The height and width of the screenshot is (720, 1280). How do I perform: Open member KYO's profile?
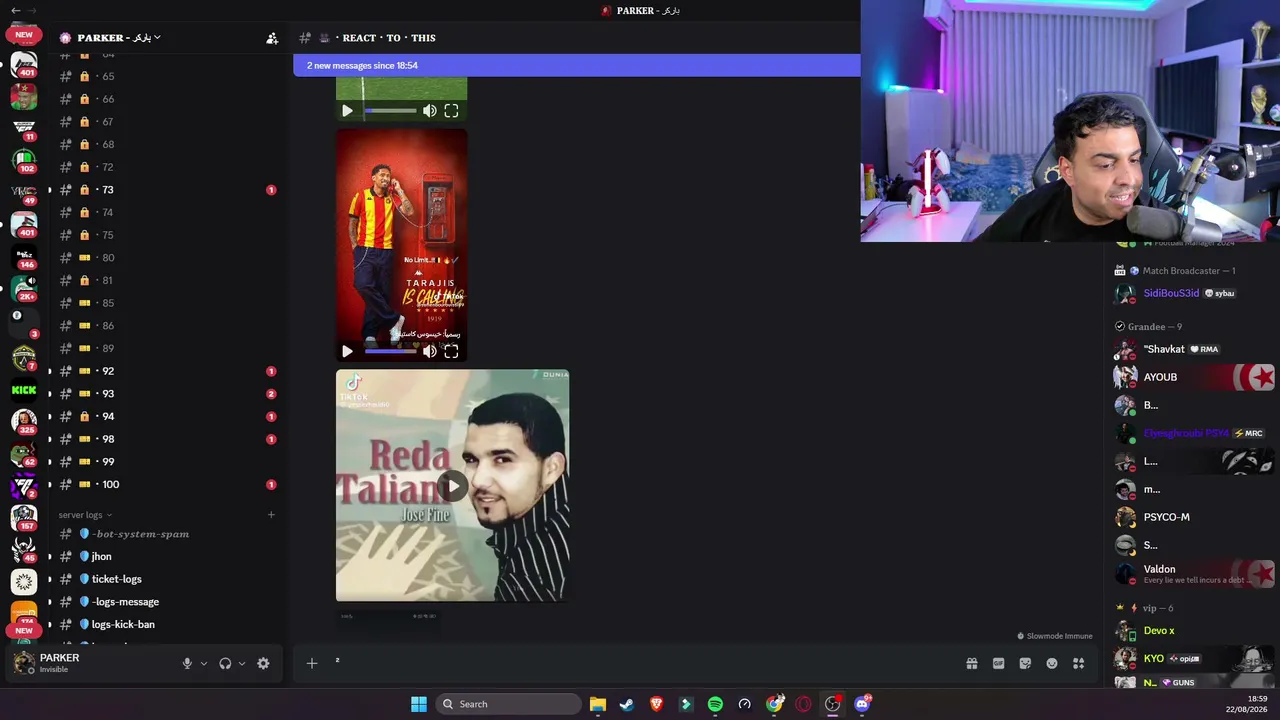1193,659
